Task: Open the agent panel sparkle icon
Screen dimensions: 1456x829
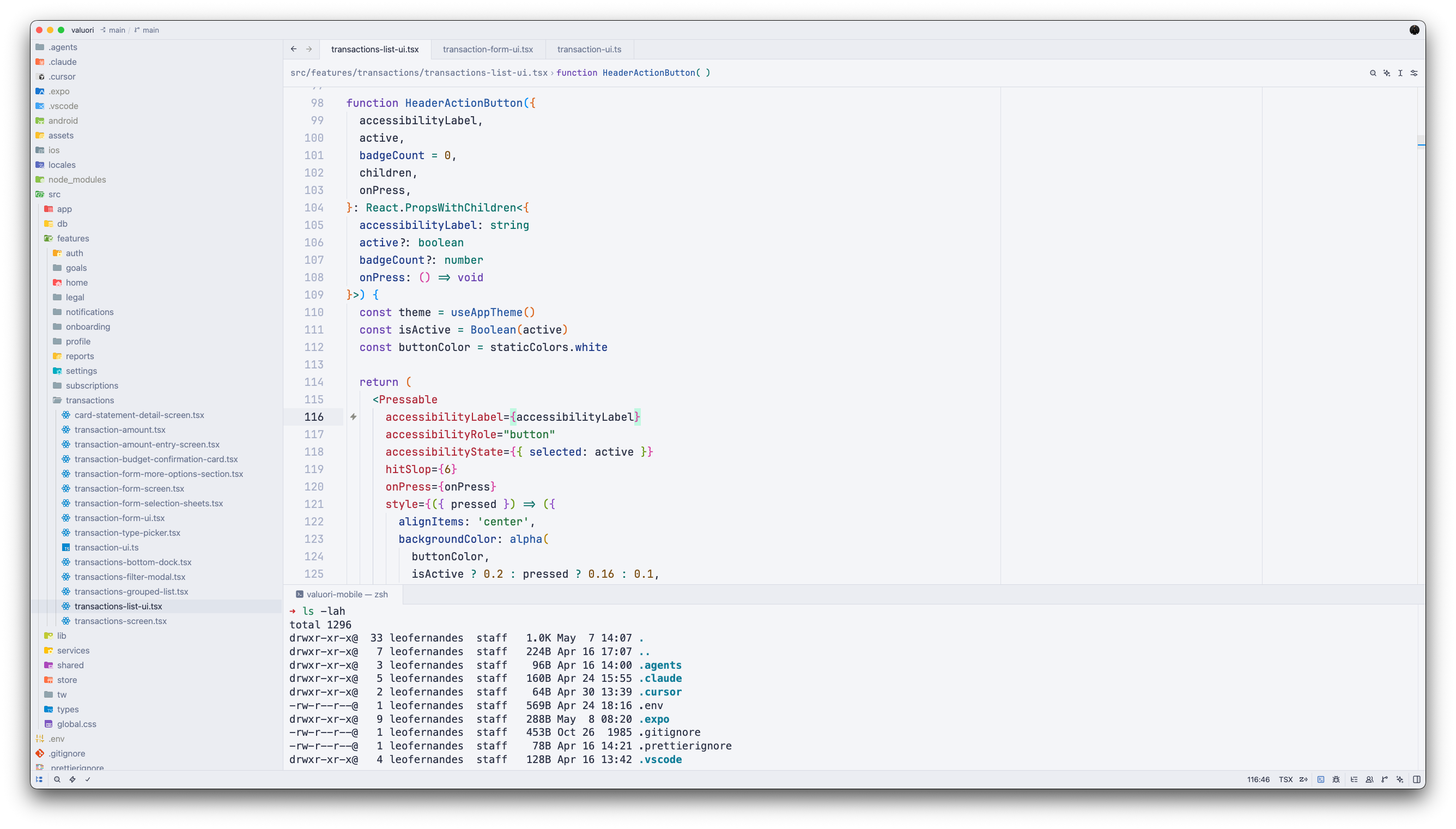Action: (1400, 779)
